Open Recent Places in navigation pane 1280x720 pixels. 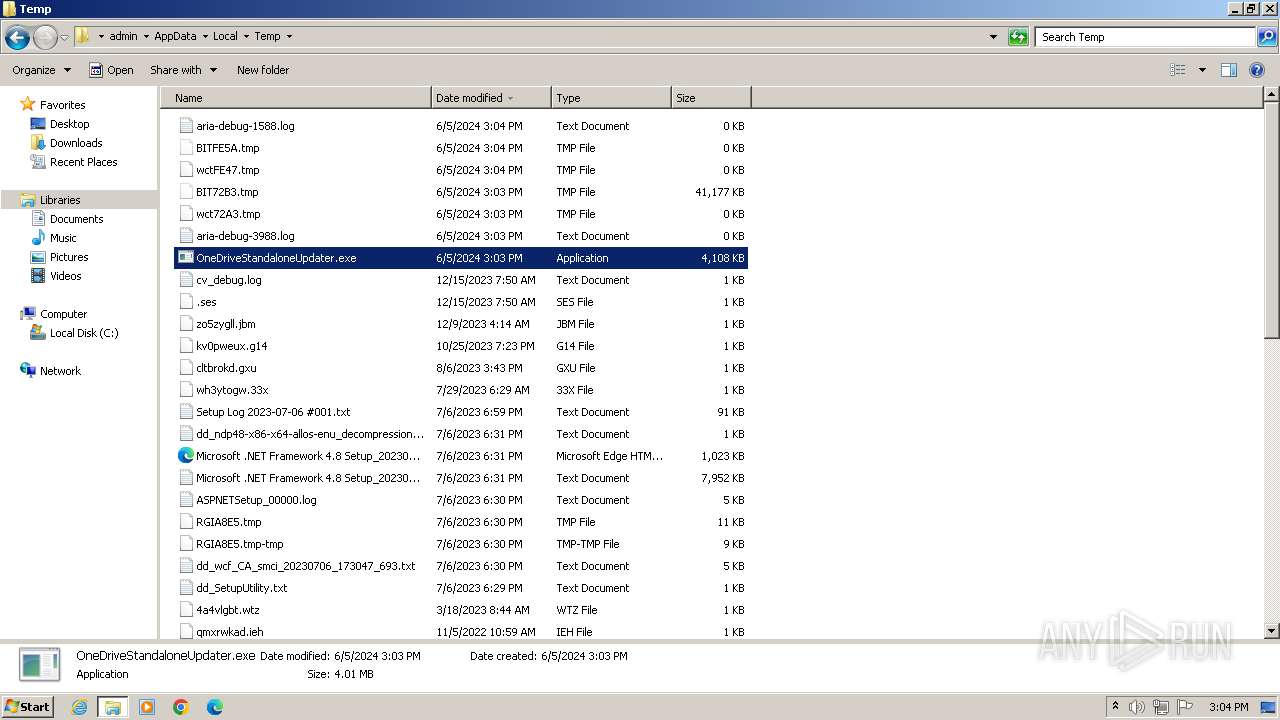(x=83, y=162)
